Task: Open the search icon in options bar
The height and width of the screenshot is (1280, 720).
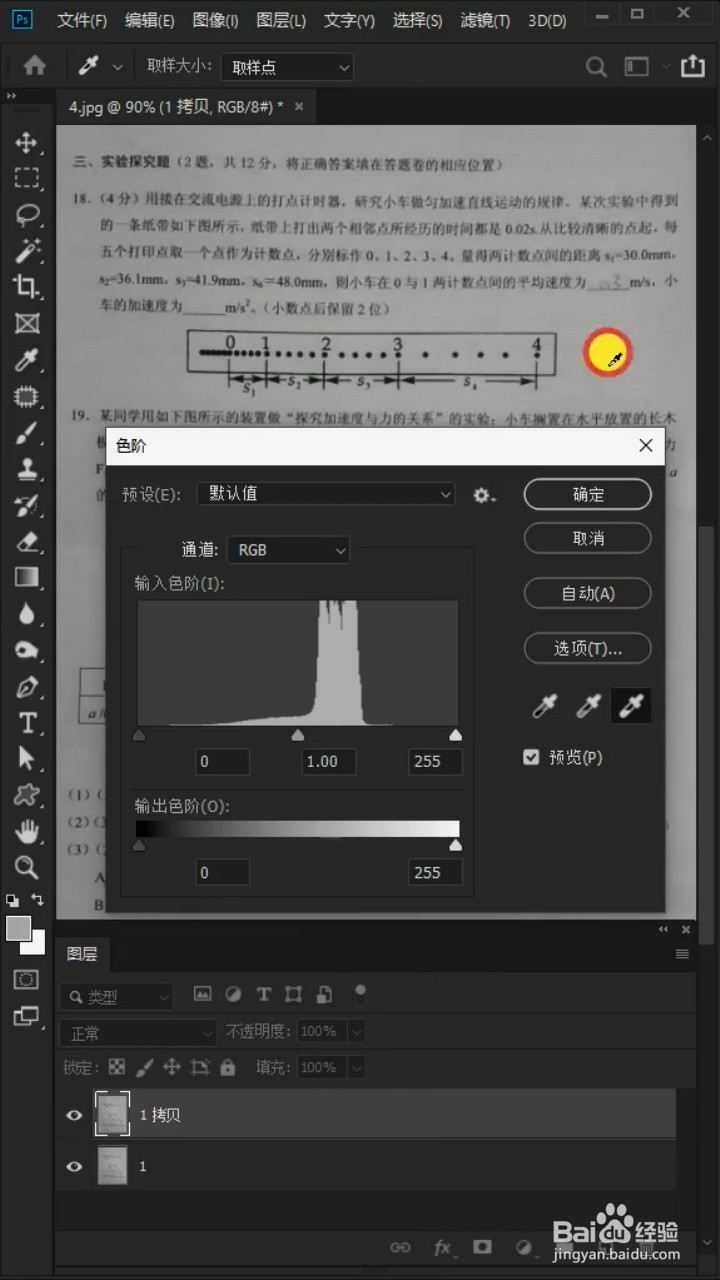Action: pos(596,67)
